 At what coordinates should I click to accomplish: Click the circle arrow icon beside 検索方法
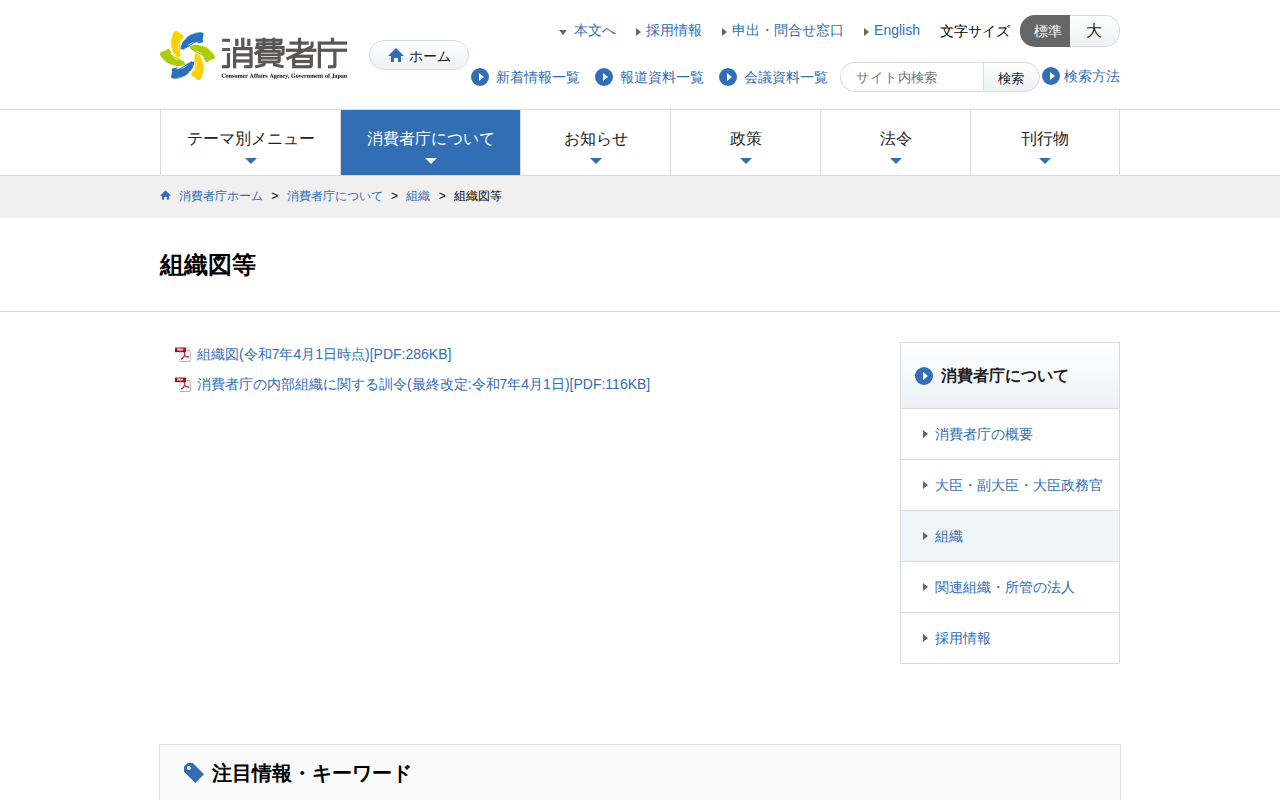pyautogui.click(x=1051, y=76)
